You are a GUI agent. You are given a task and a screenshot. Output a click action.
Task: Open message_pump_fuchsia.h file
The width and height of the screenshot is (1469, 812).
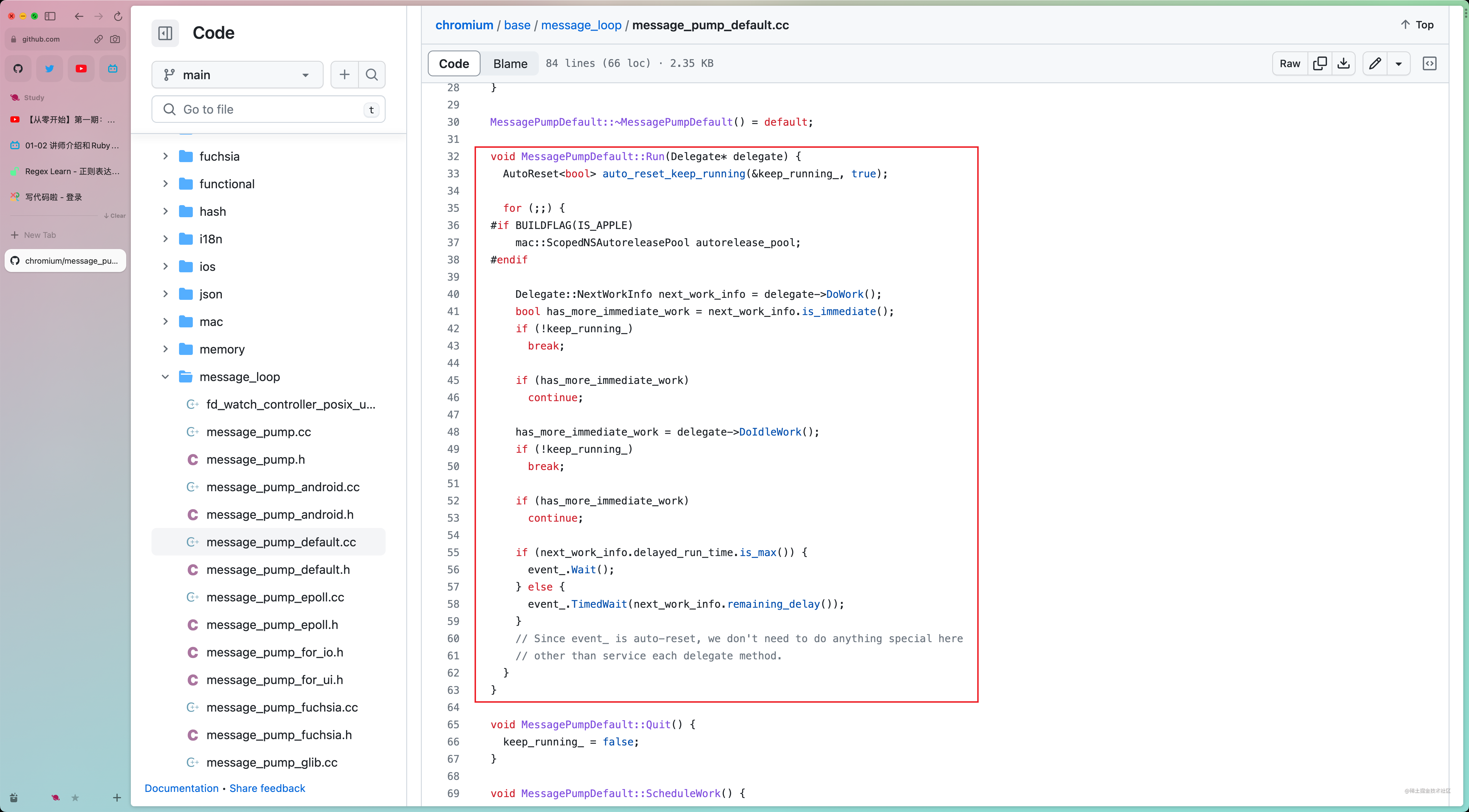click(x=269, y=735)
